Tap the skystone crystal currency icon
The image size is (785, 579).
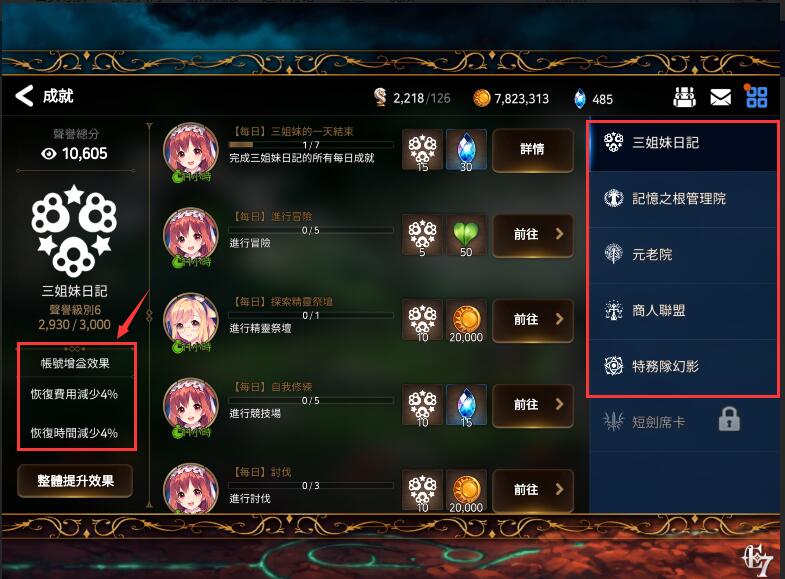pyautogui.click(x=580, y=99)
